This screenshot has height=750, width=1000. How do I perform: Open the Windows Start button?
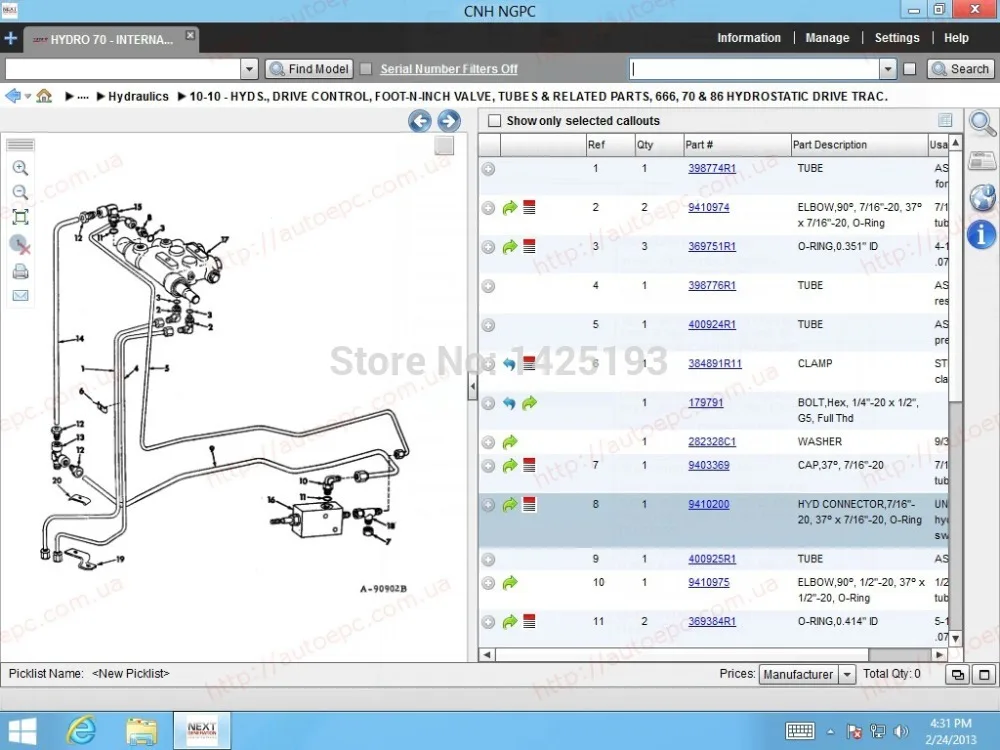point(22,731)
